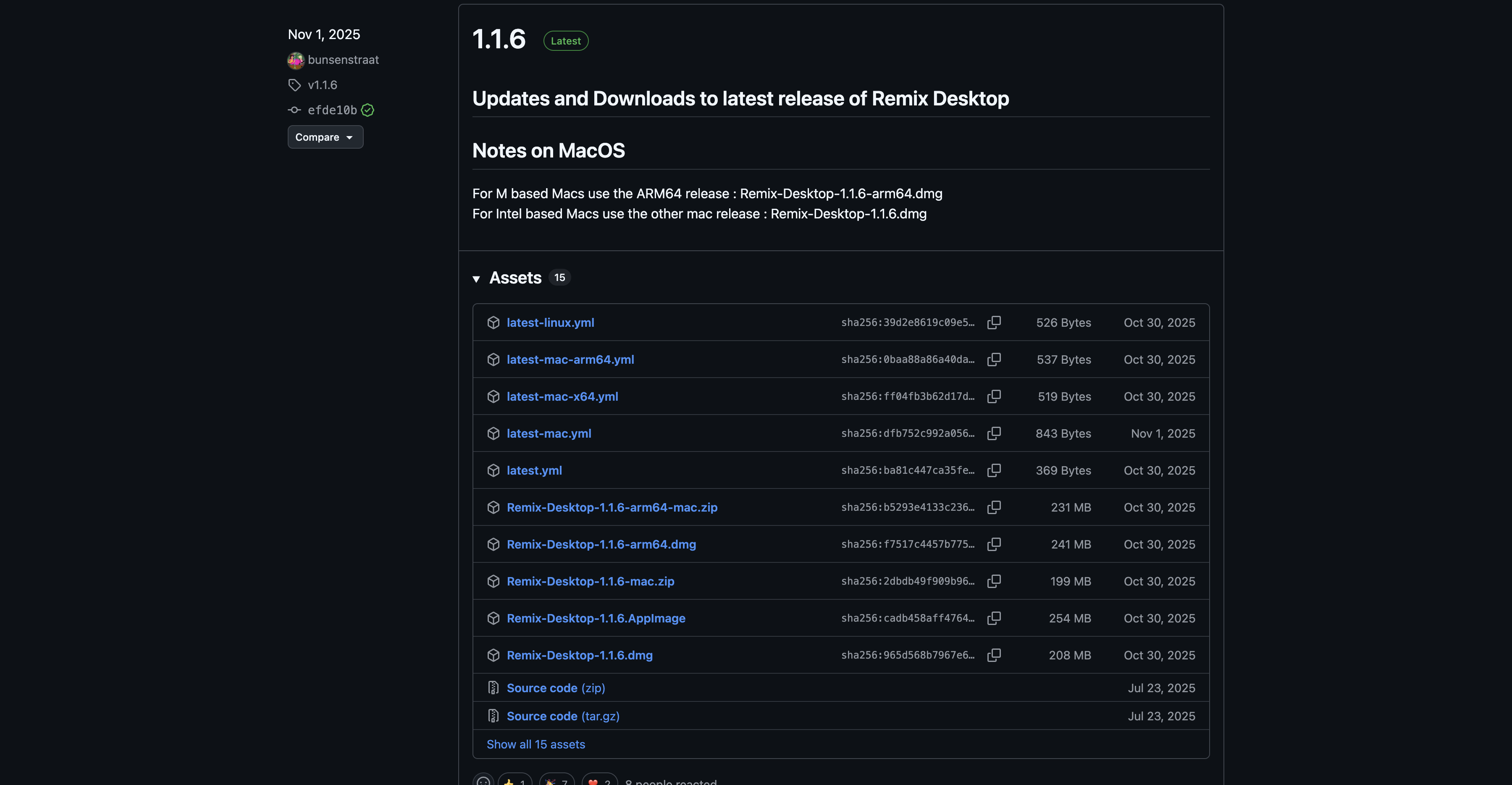Download latest-mac-arm64.yml
1512x785 pixels.
click(570, 360)
